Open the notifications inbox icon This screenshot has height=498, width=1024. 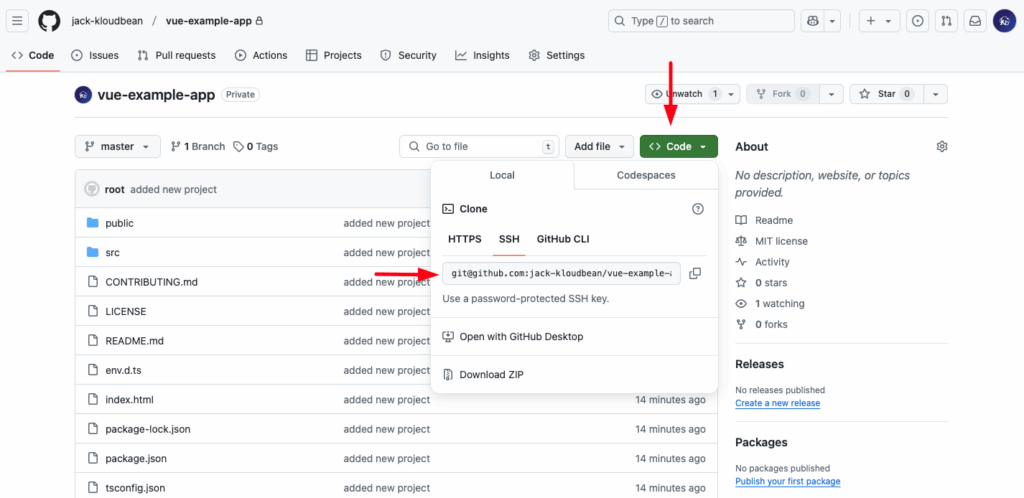point(975,21)
